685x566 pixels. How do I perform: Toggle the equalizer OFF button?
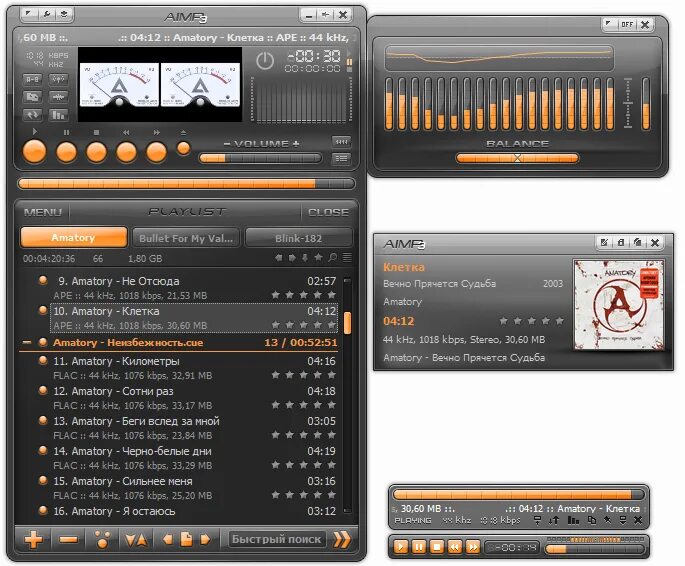[x=627, y=24]
